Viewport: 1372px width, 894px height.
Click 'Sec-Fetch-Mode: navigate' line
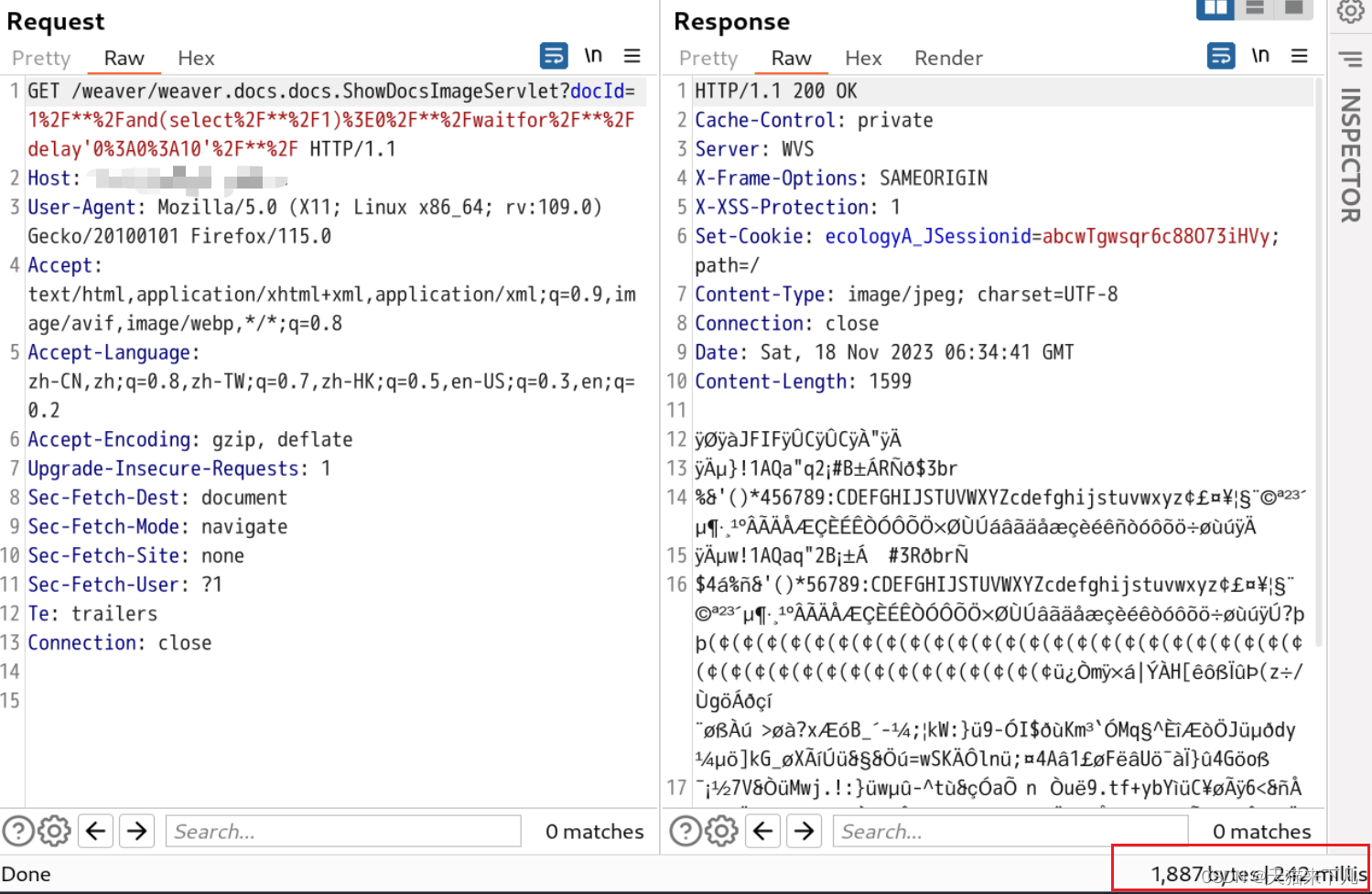pyautogui.click(x=157, y=526)
